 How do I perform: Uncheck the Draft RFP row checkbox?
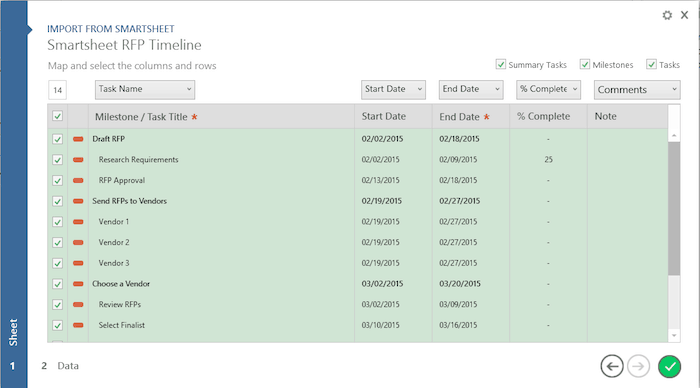58,139
